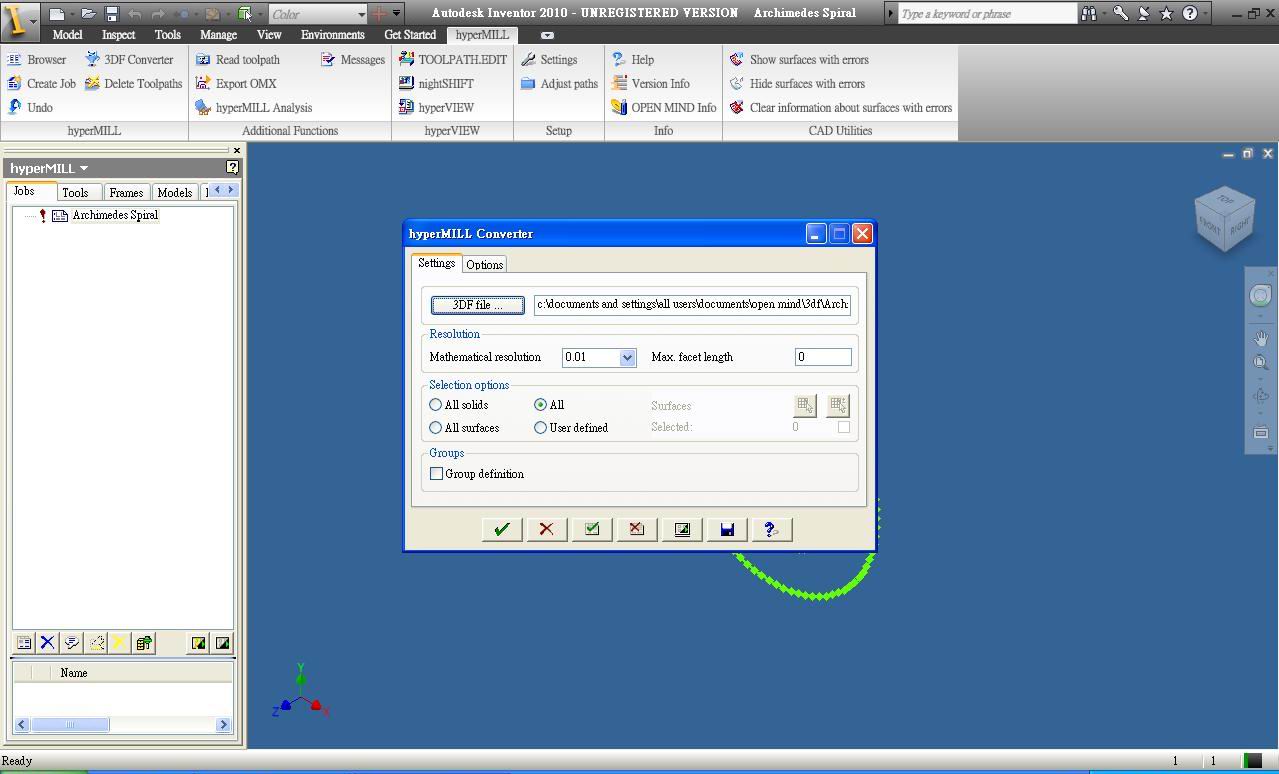Start hyperMILL Analysis
1279x774 pixels.
coord(254,108)
